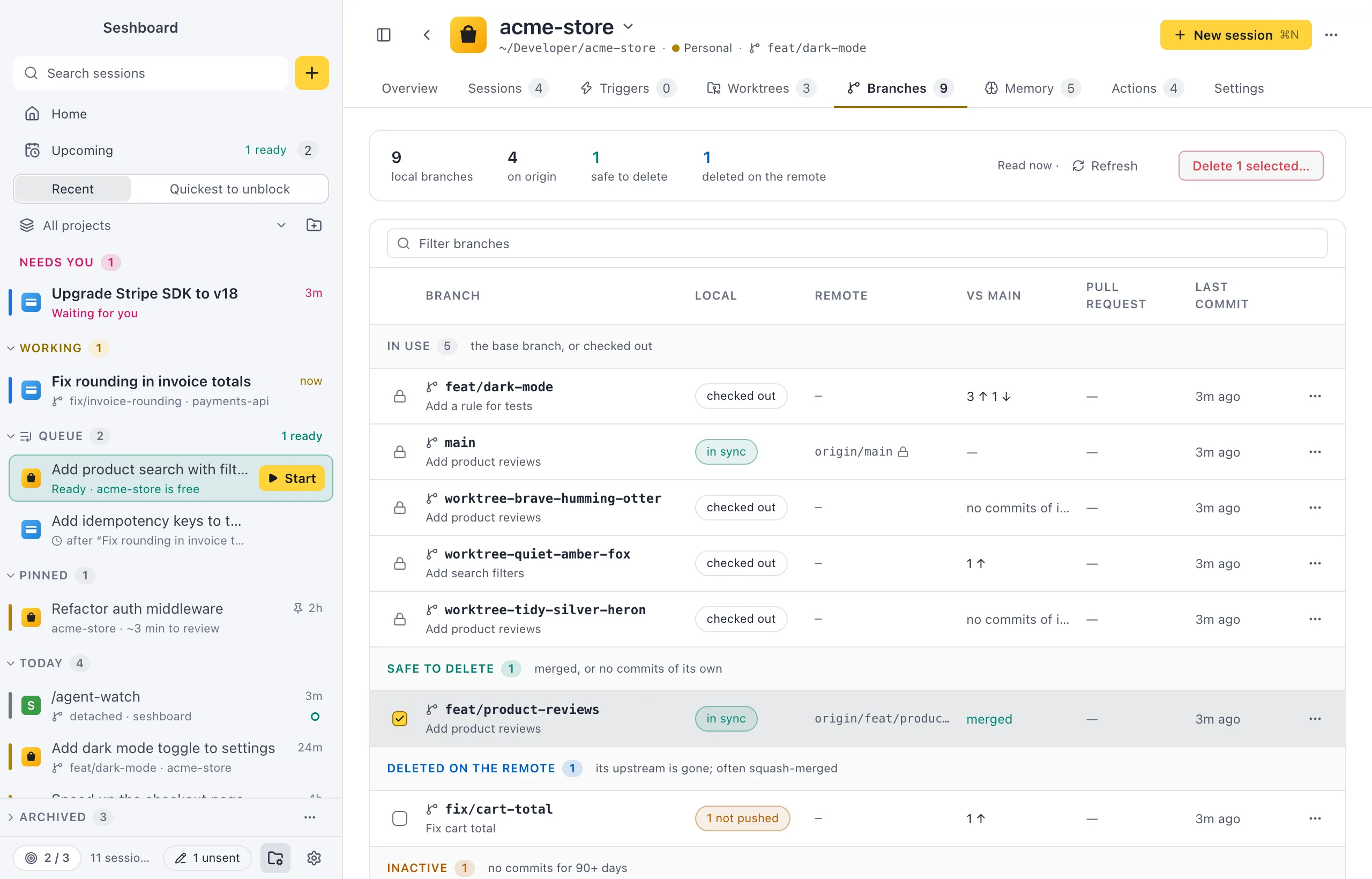Open the Triggers tab
The width and height of the screenshot is (1372, 879).
(628, 88)
